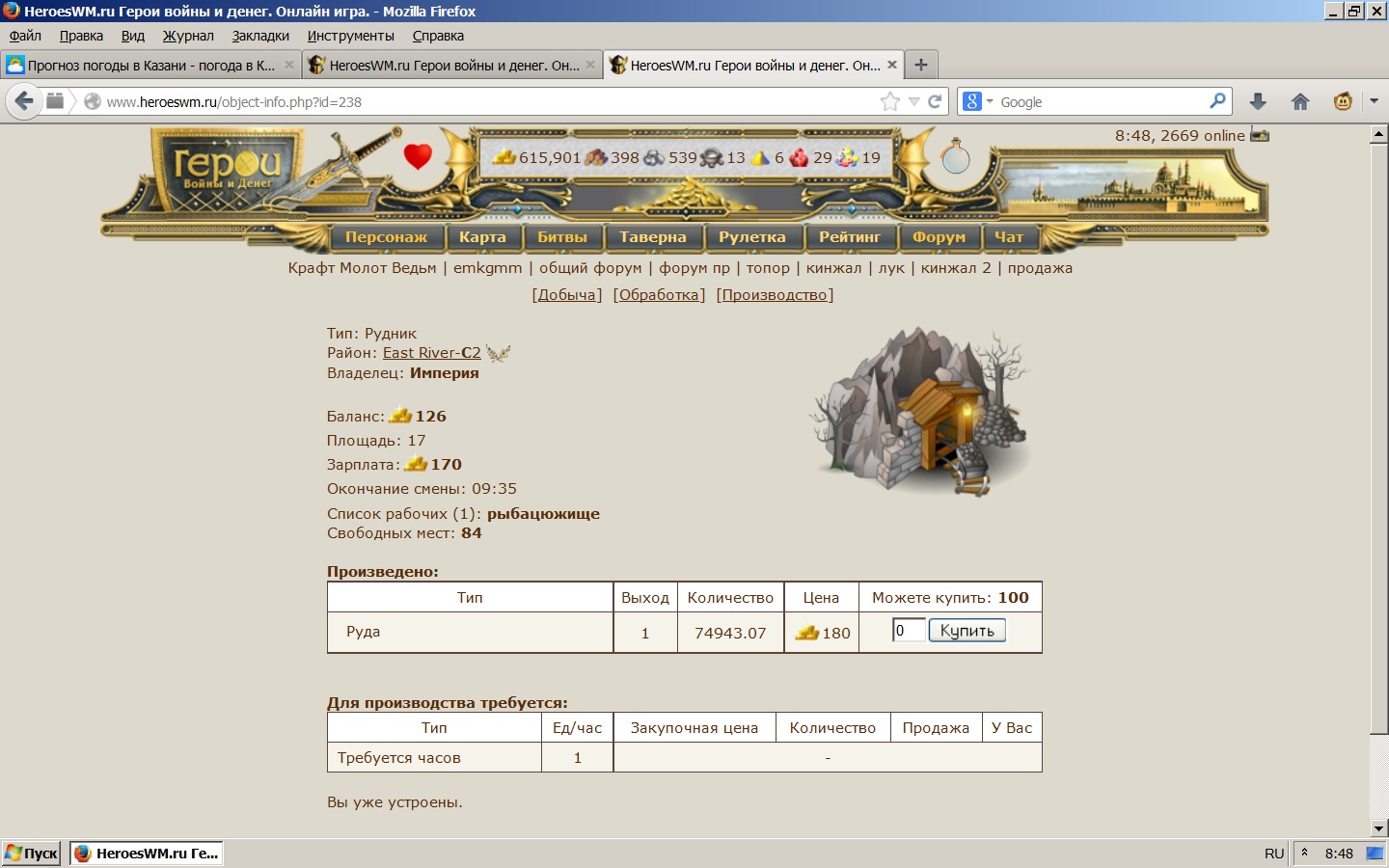This screenshot has width=1389, height=868.
Task: Click the ore purchase quantity field
Action: [908, 631]
